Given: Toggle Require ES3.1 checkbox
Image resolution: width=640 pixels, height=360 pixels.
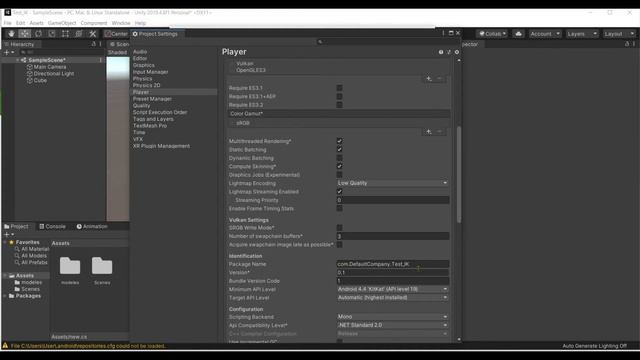Looking at the screenshot, I should [339, 88].
